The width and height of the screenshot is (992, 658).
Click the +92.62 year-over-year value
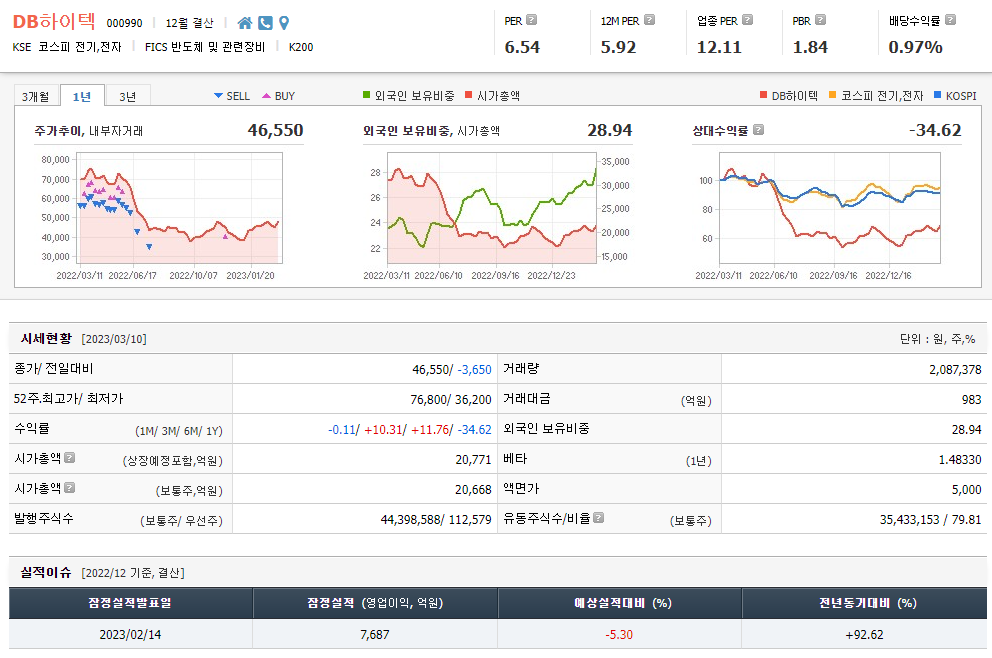coord(864,635)
